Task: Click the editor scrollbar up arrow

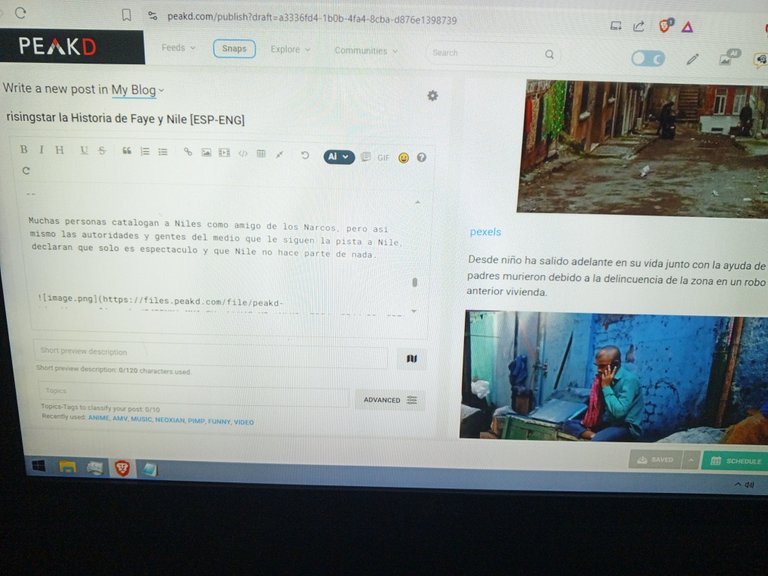Action: pyautogui.click(x=417, y=202)
